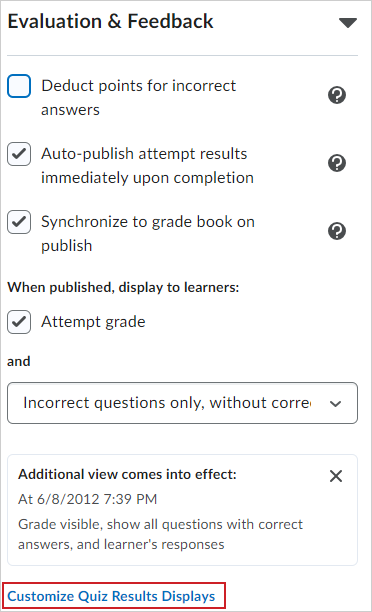Click the Attempt grade label text
This screenshot has width=372, height=612.
93,322
